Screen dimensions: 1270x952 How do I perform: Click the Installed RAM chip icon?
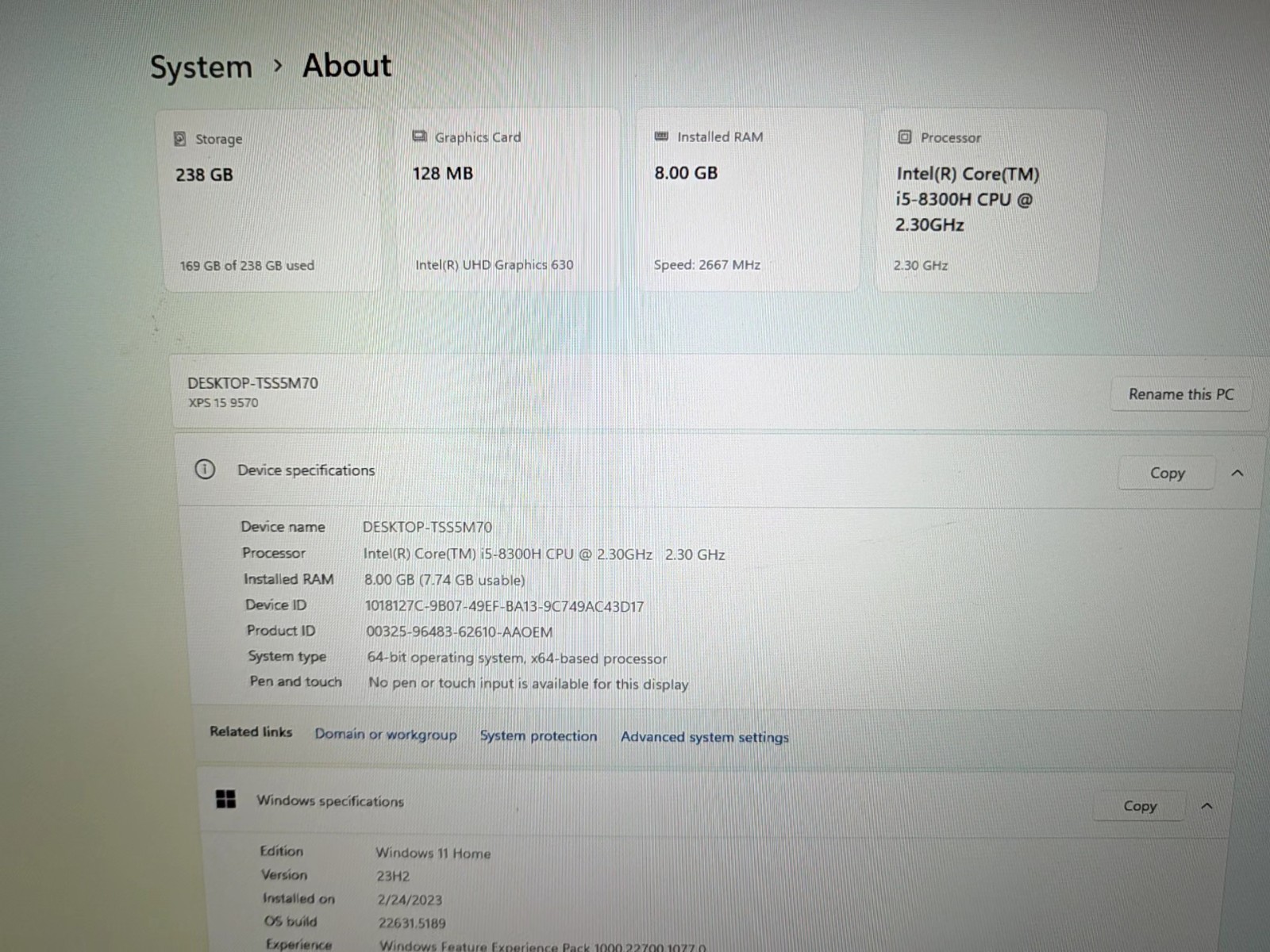pyautogui.click(x=661, y=136)
